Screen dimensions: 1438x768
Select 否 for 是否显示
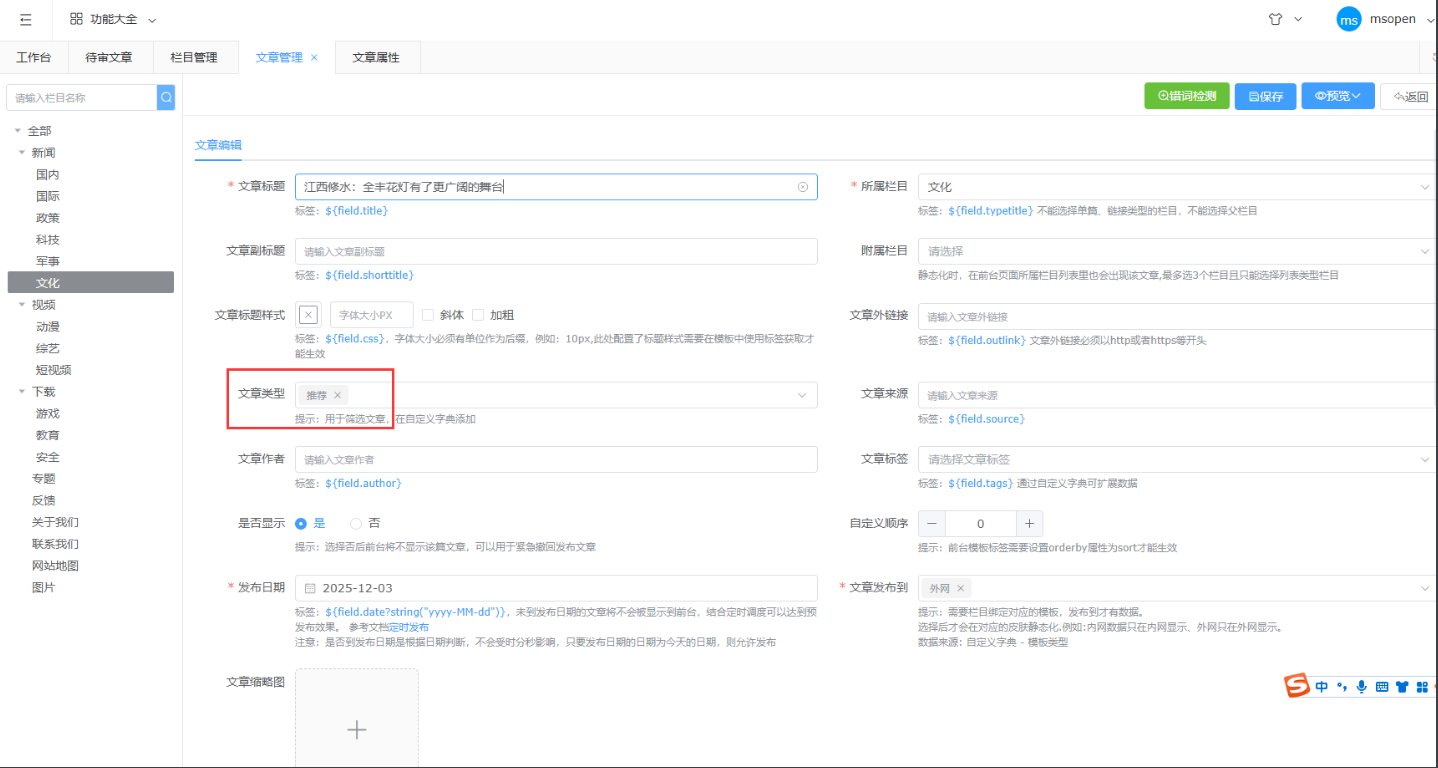(x=356, y=523)
